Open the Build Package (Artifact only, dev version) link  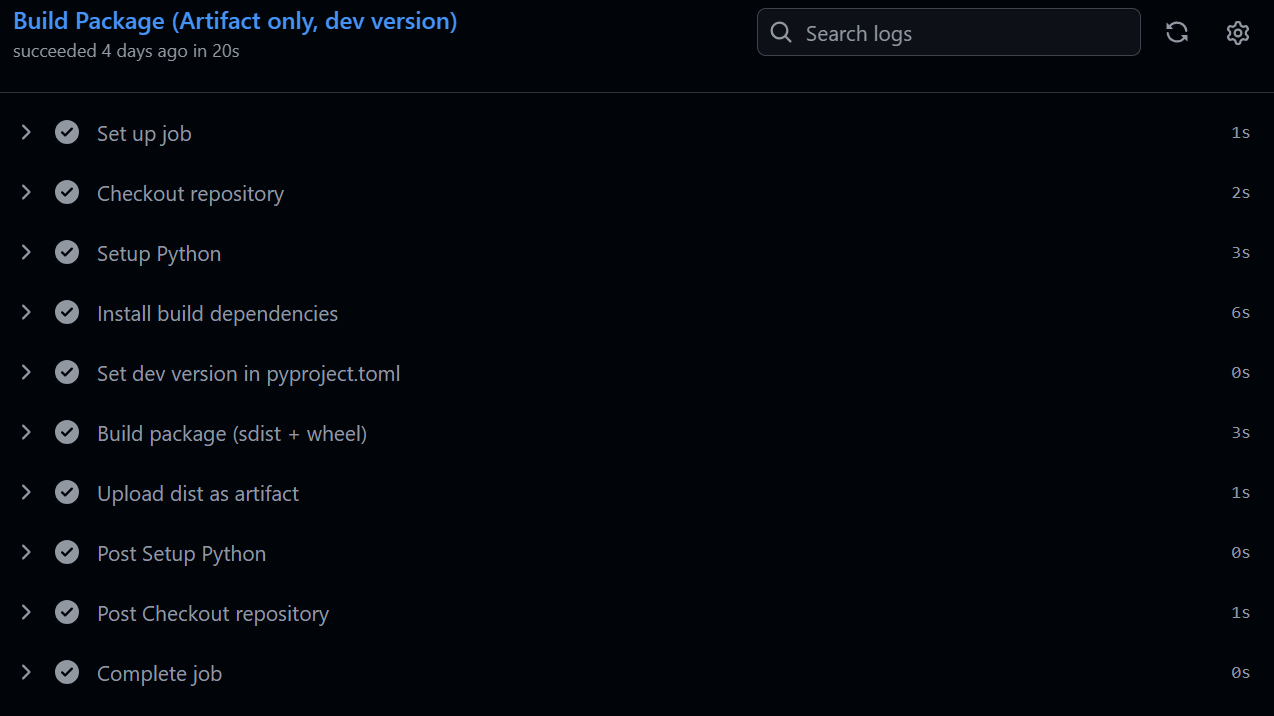click(234, 20)
